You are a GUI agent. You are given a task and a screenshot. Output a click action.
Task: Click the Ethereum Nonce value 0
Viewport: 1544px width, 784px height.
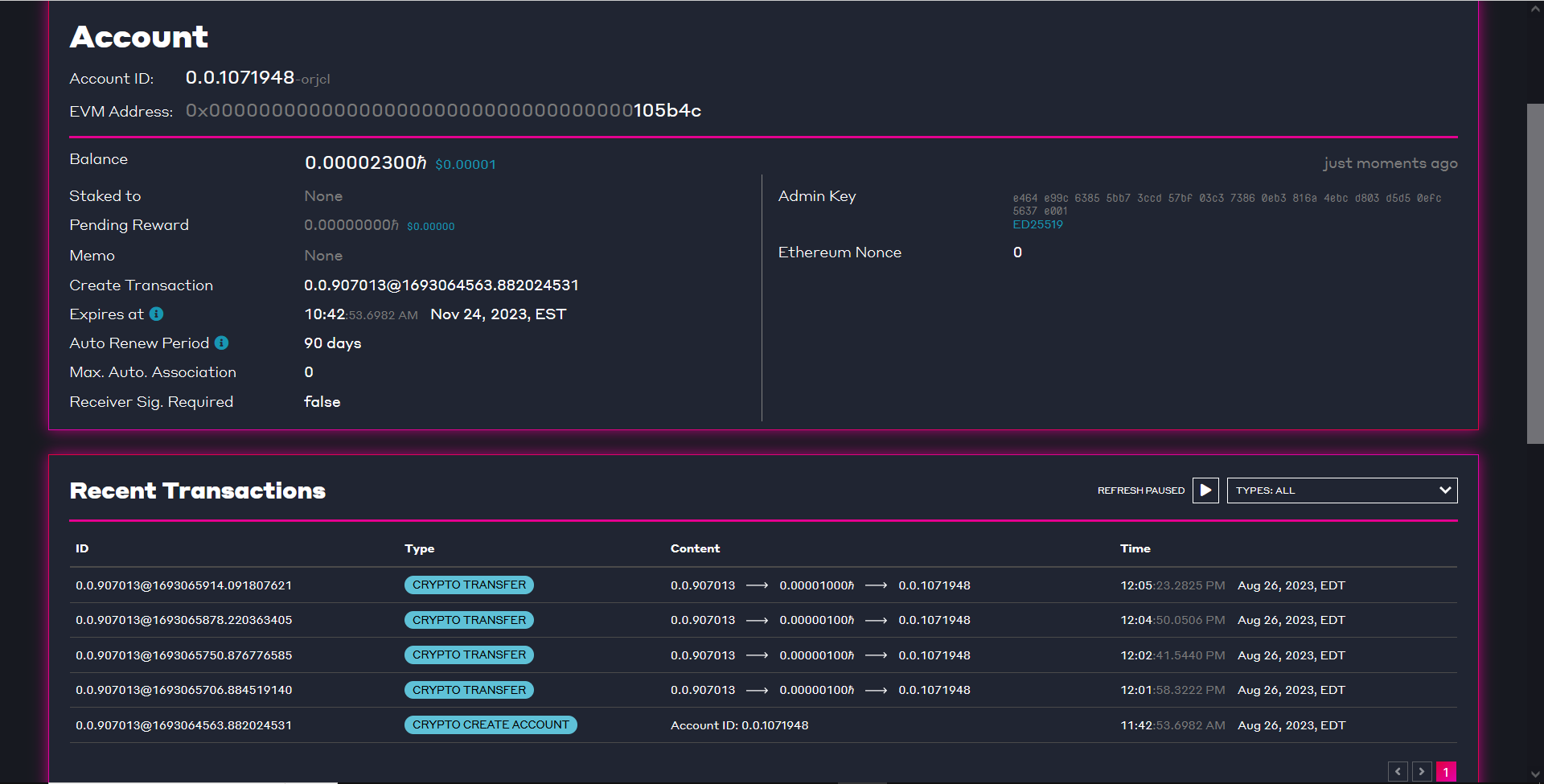pos(1017,252)
